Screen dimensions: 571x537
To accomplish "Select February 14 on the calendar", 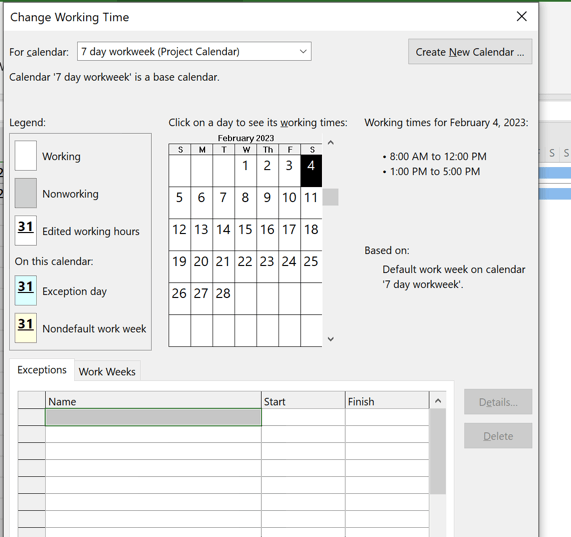I will (224, 234).
